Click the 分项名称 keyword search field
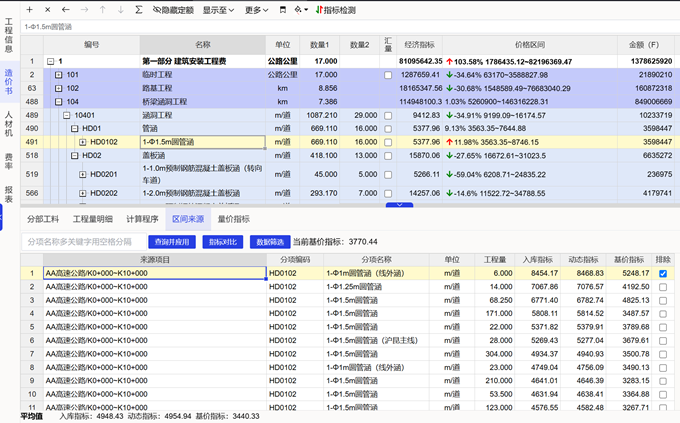Viewport: 680px width, 423px height. click(x=83, y=242)
